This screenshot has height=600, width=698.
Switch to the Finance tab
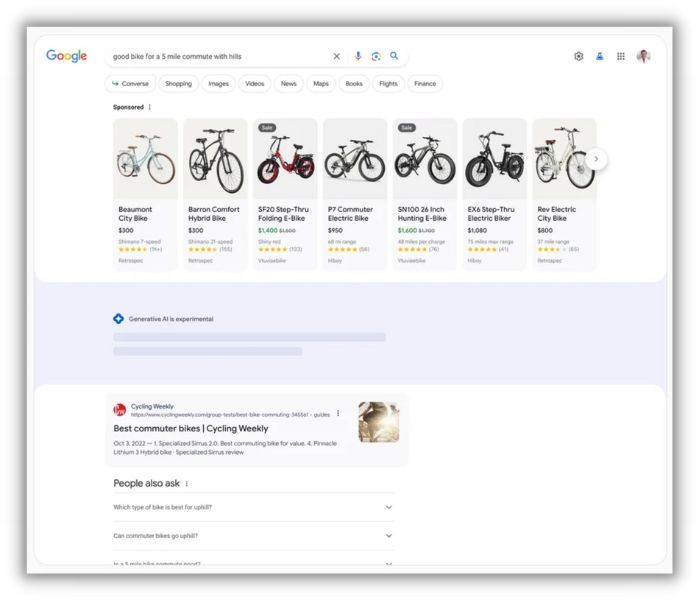pyautogui.click(x=425, y=84)
